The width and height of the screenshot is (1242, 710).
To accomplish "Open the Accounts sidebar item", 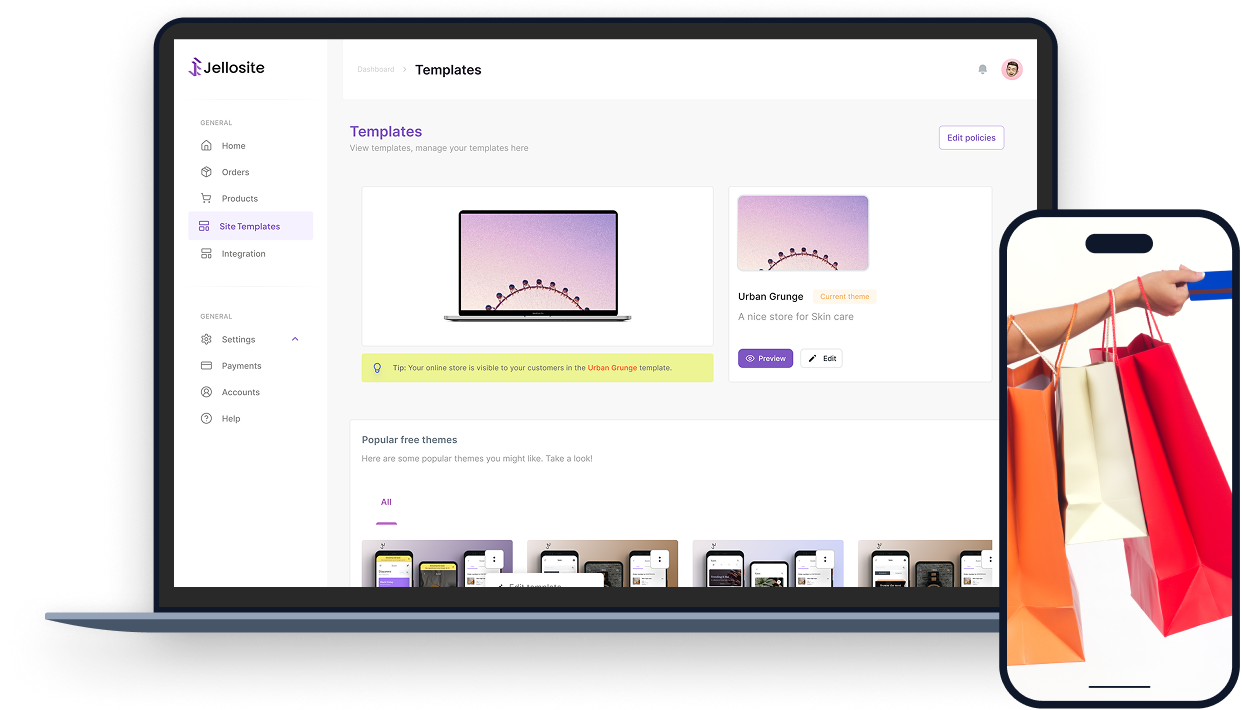I will click(240, 392).
